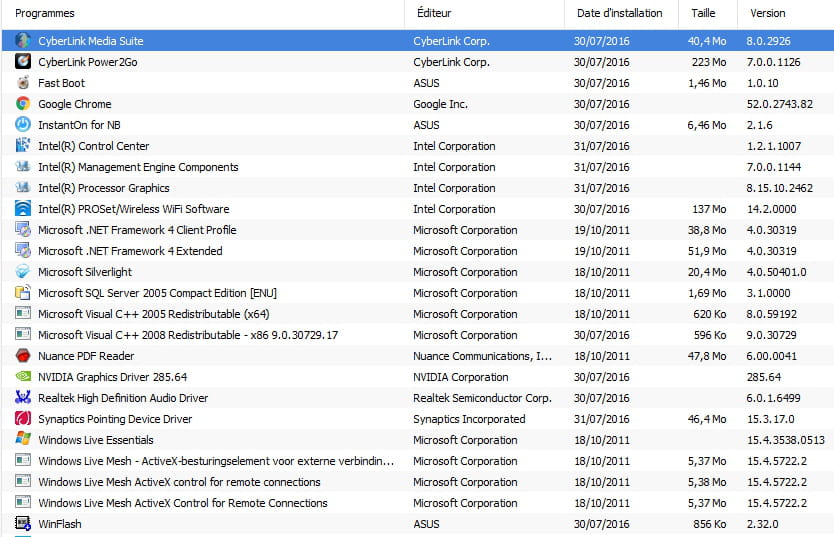Sort by Date d'installation column header
834x537 pixels.
click(x=620, y=13)
